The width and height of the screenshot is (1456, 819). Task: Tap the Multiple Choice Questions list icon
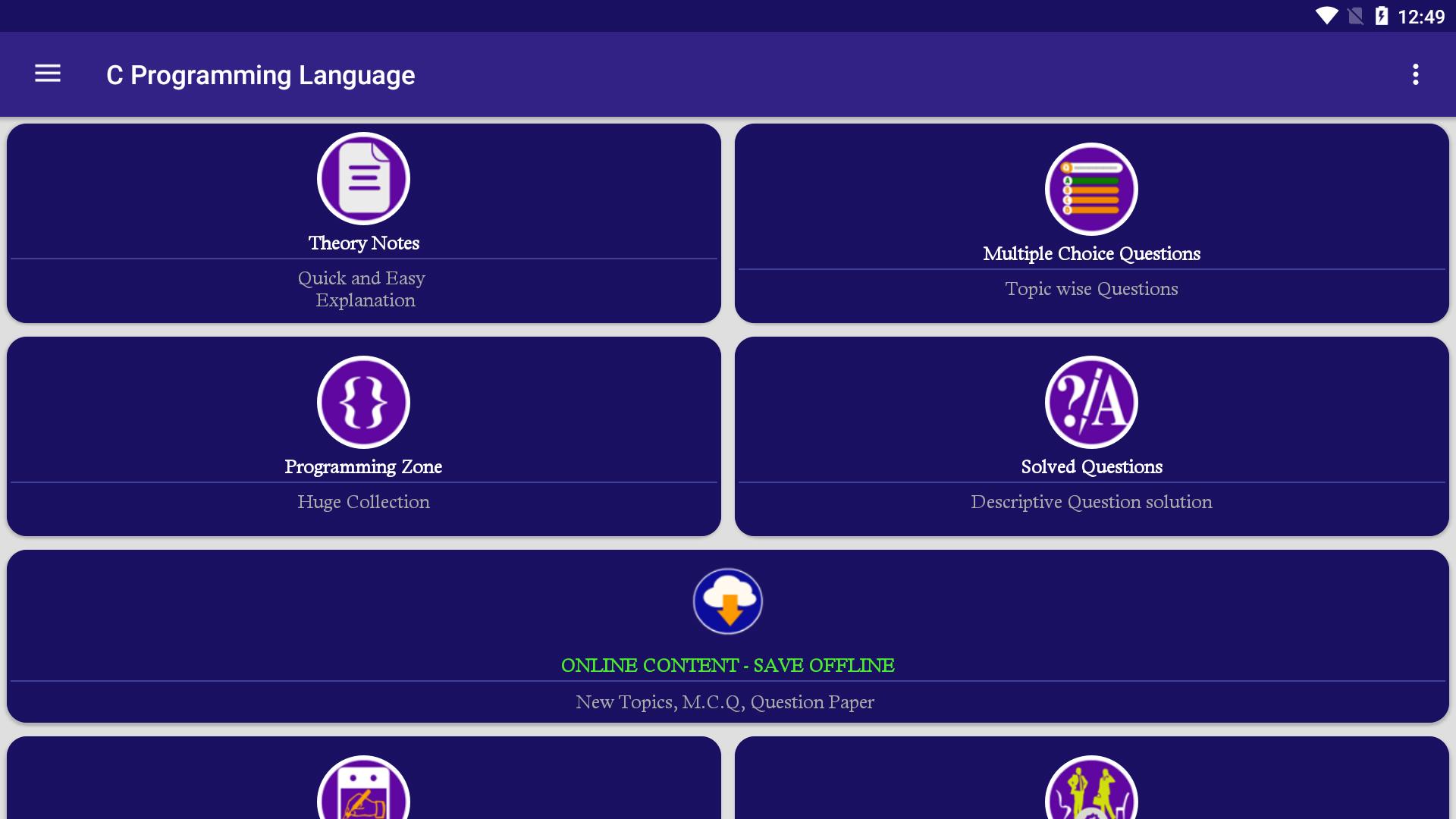pyautogui.click(x=1091, y=190)
